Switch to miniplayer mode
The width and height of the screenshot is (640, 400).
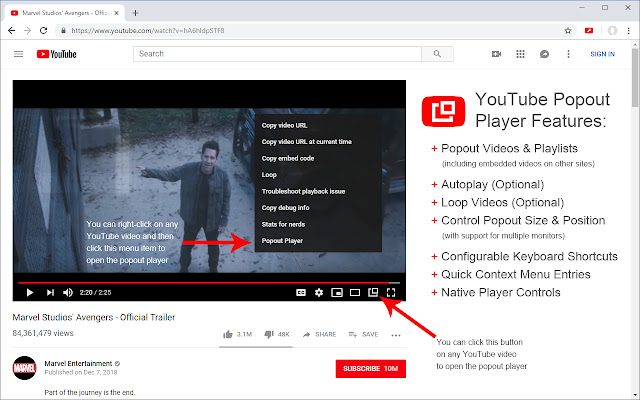pos(337,293)
